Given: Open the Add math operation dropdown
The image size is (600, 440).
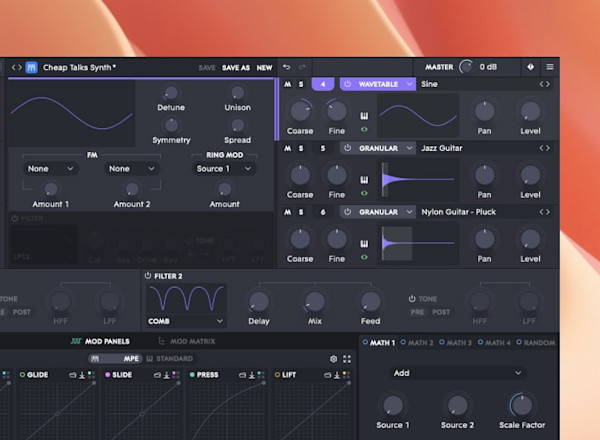Looking at the screenshot, I should coord(458,373).
